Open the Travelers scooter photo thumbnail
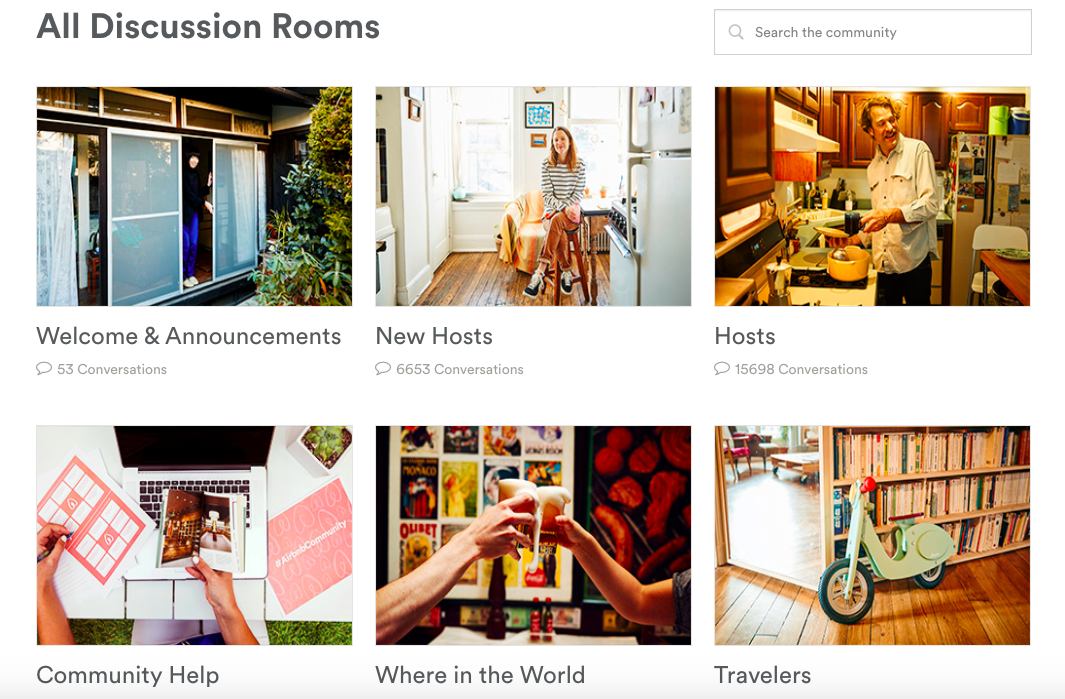This screenshot has height=699, width=1065. pyautogui.click(x=872, y=535)
